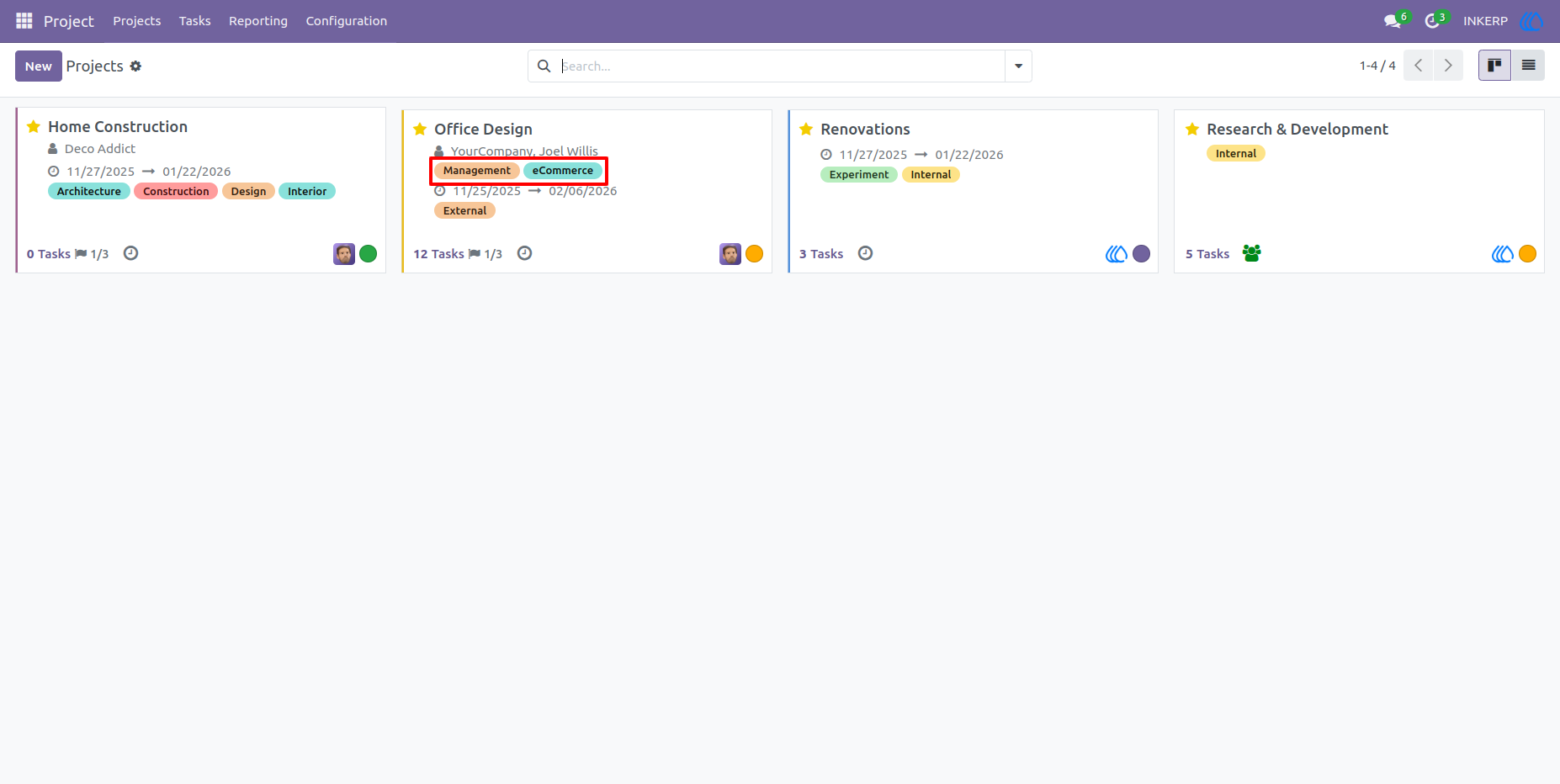Click milestone count 1/3 on Home Construction
The image size is (1560, 784).
(x=99, y=254)
